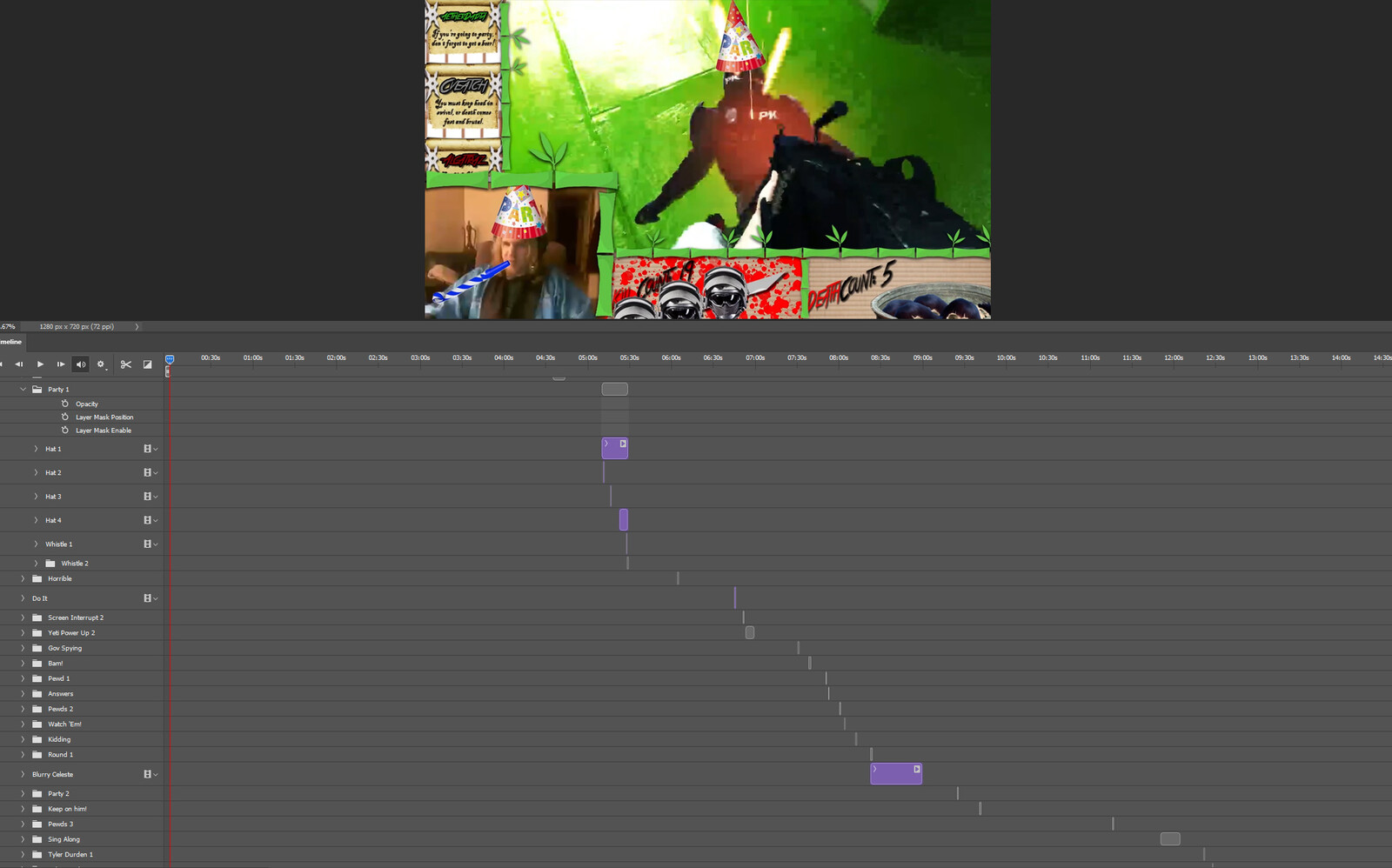Select the Round 1 folder icon
Image resolution: width=1392 pixels, height=868 pixels.
(37, 754)
